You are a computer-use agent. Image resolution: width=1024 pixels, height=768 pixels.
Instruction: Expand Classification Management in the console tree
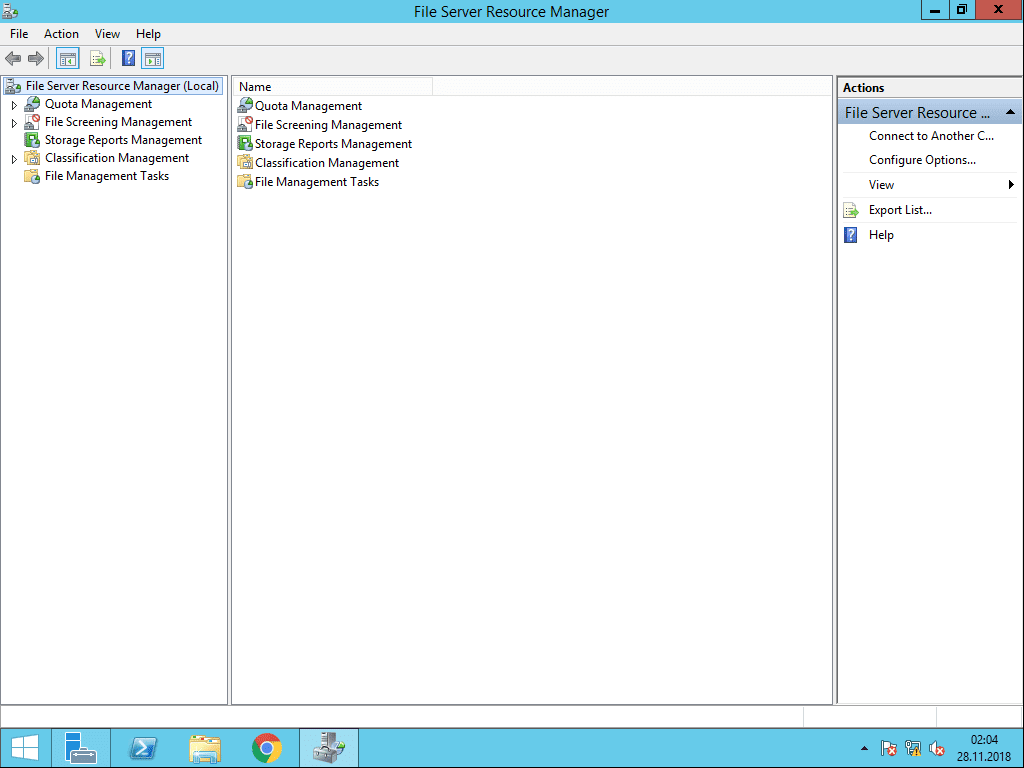tap(15, 157)
